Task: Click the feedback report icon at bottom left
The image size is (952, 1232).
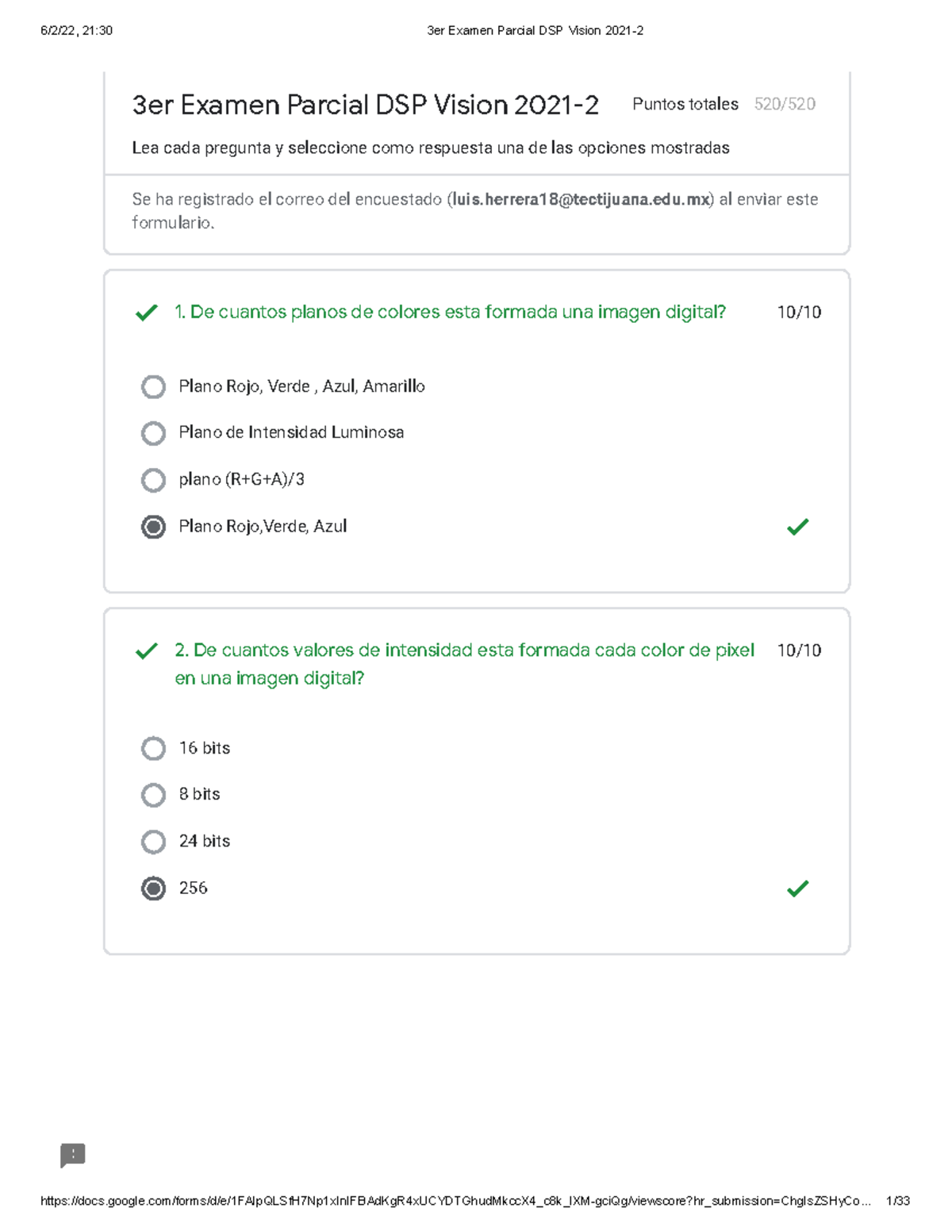Action: 72,1155
